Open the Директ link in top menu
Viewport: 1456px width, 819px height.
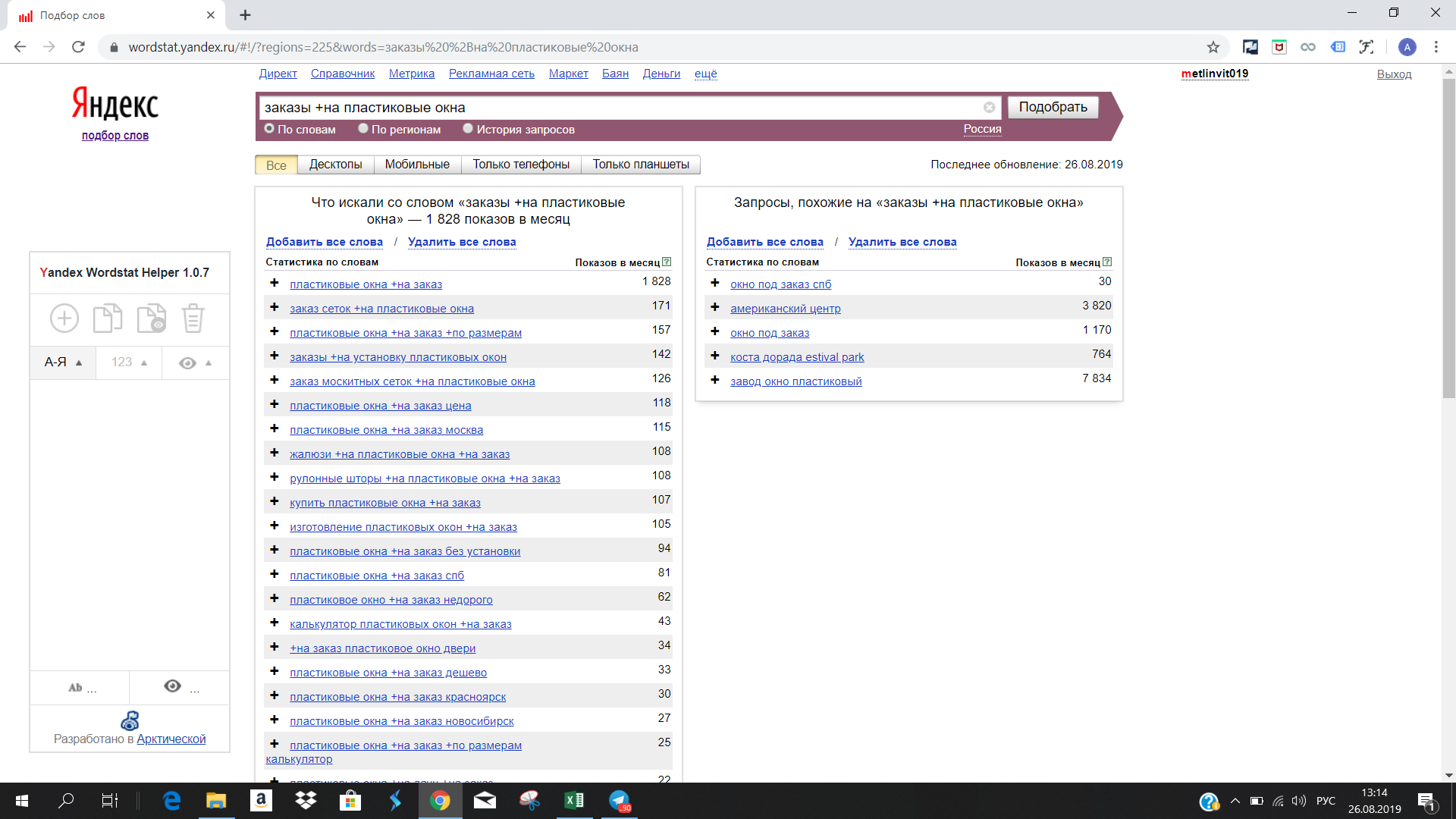coord(278,74)
